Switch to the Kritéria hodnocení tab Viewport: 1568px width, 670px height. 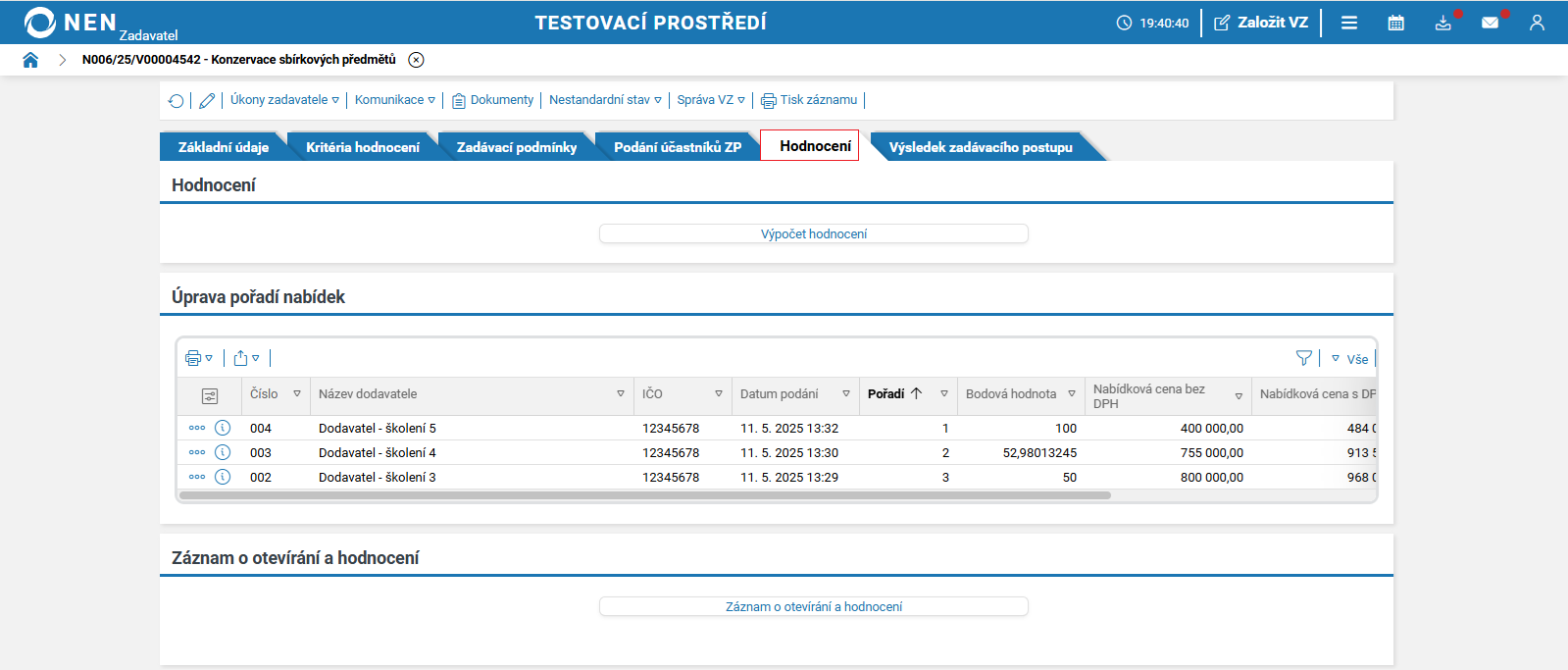[362, 147]
